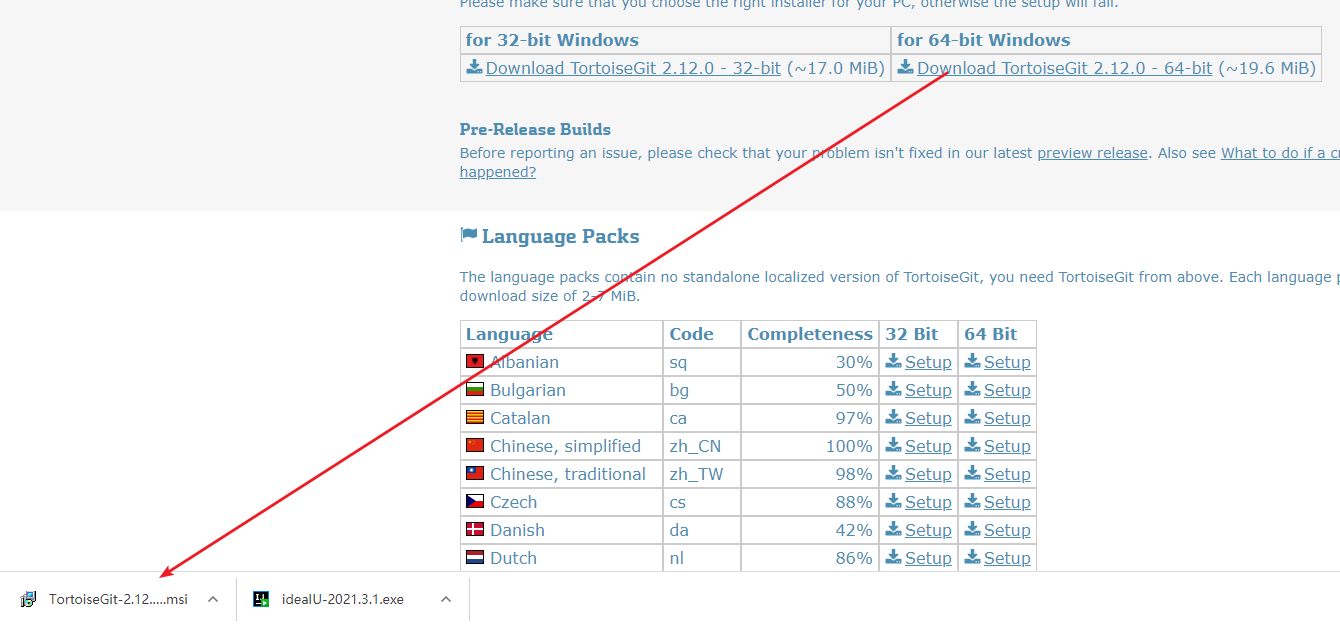Screen dimensions: 1340x627
Task: Click the 32-bit TortoiseGit download icon
Action: [474, 67]
